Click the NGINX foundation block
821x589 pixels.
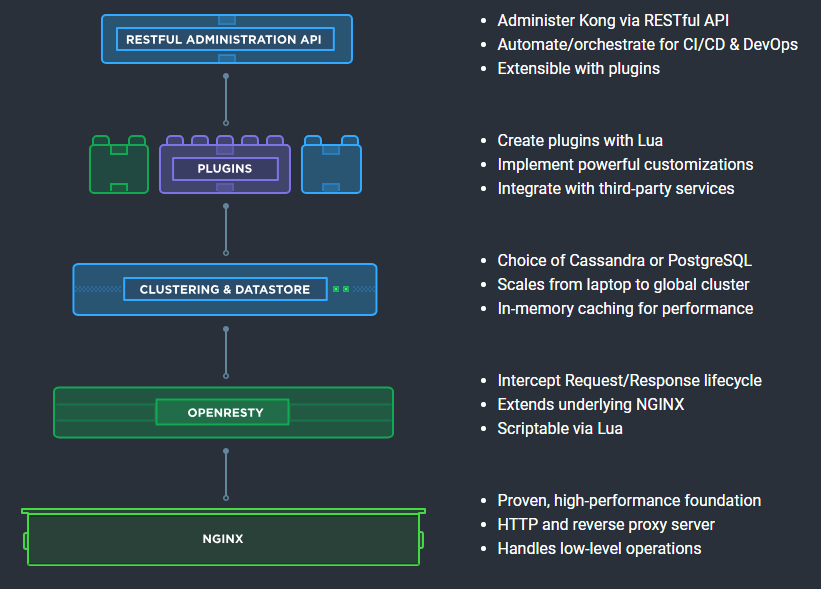click(x=223, y=537)
